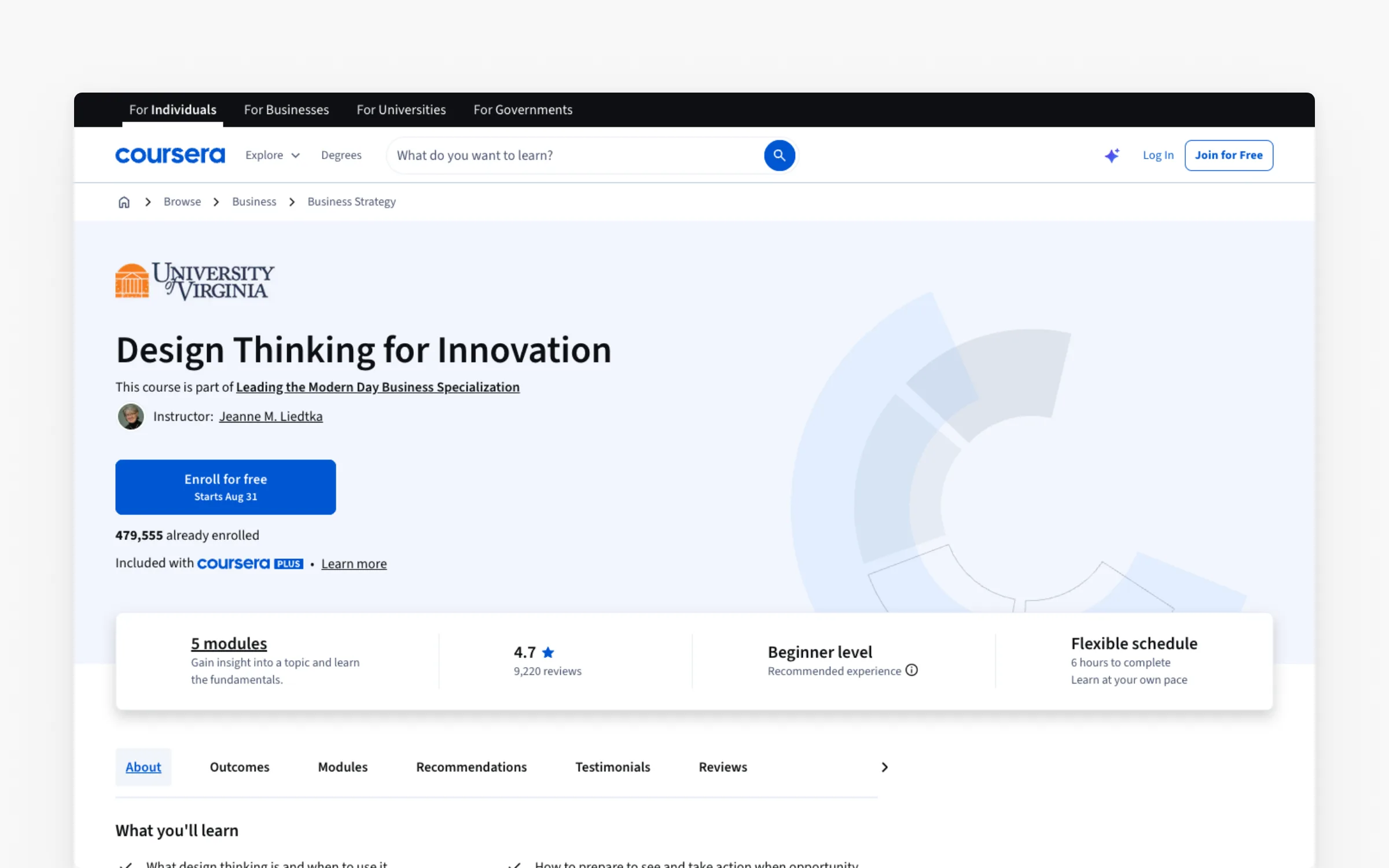Image resolution: width=1389 pixels, height=868 pixels.
Task: Click the What you'll learn heading
Action: click(x=177, y=831)
